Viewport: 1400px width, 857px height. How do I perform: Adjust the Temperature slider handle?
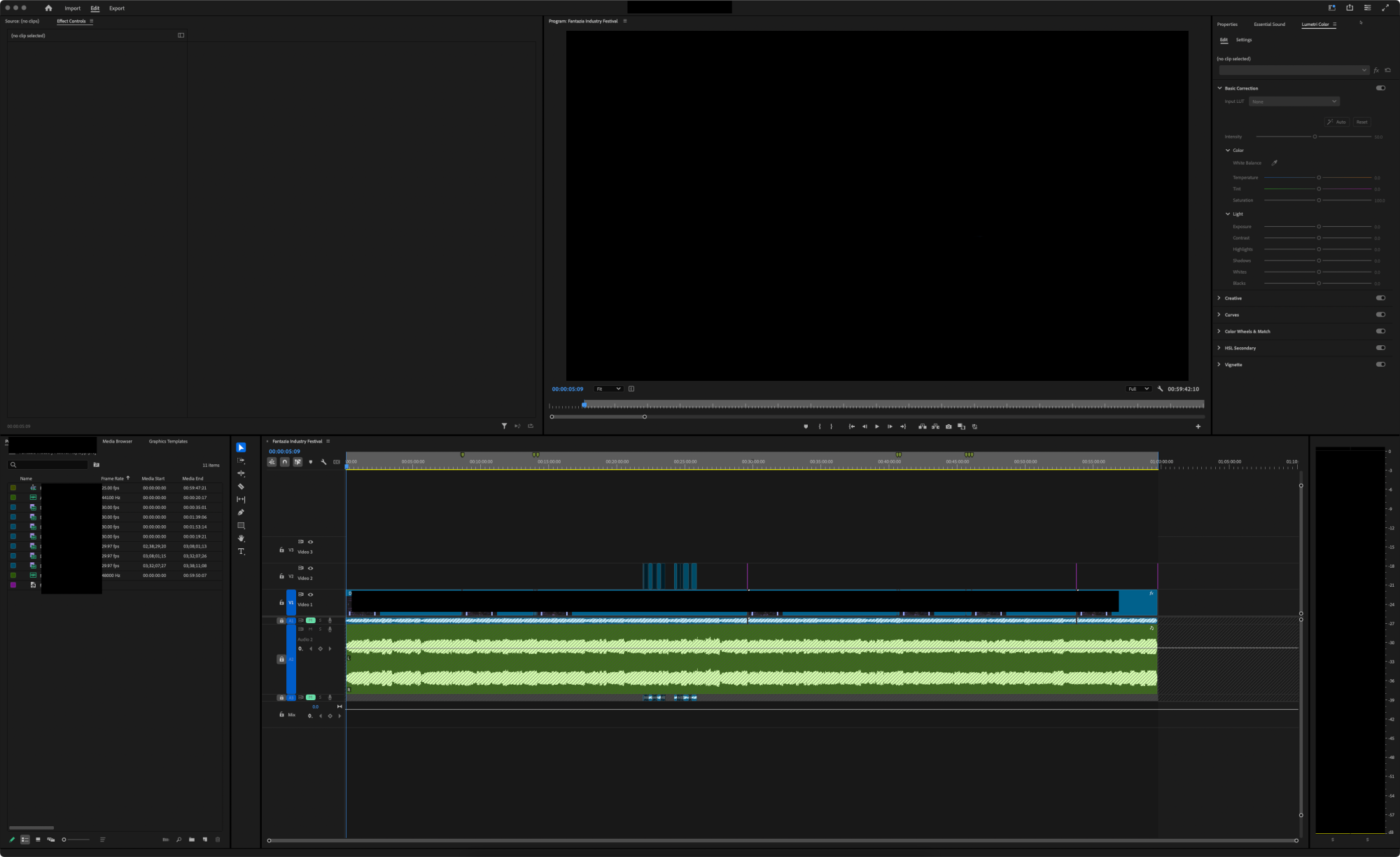[x=1319, y=178]
